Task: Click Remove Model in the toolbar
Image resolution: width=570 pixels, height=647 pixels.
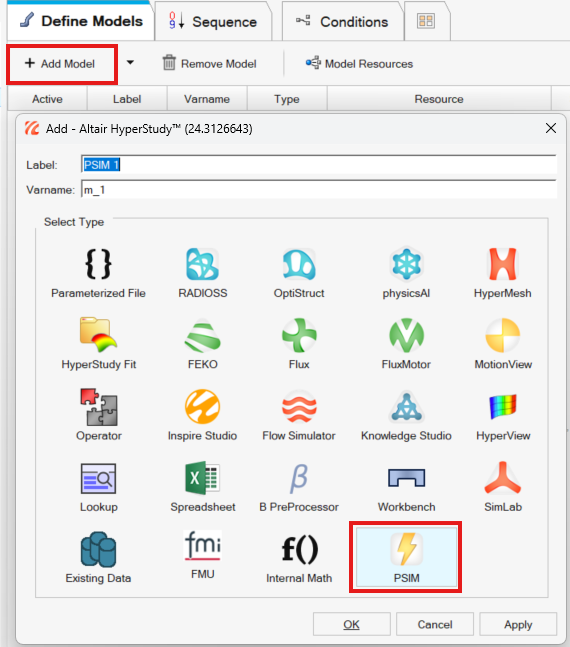Action: click(x=209, y=64)
